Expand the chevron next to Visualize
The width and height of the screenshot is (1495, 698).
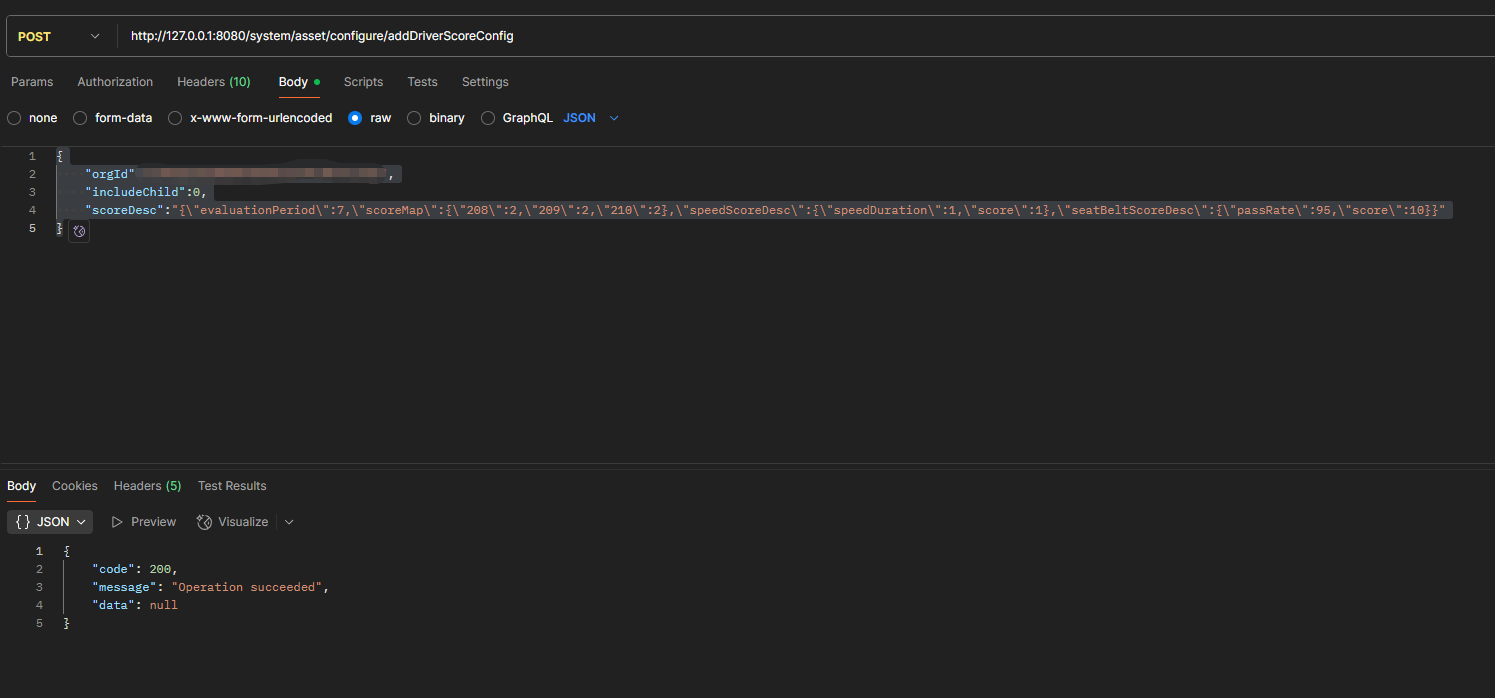tap(290, 522)
